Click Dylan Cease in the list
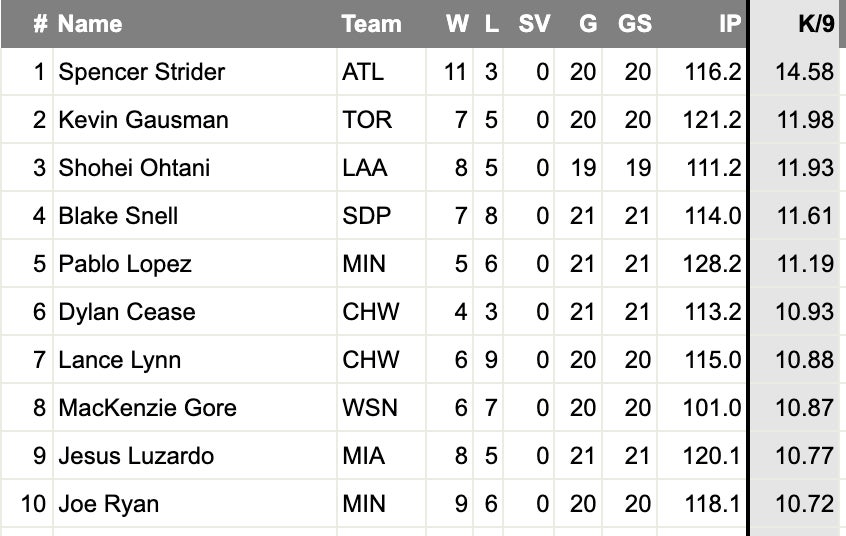Image resolution: width=846 pixels, height=536 pixels. click(127, 312)
